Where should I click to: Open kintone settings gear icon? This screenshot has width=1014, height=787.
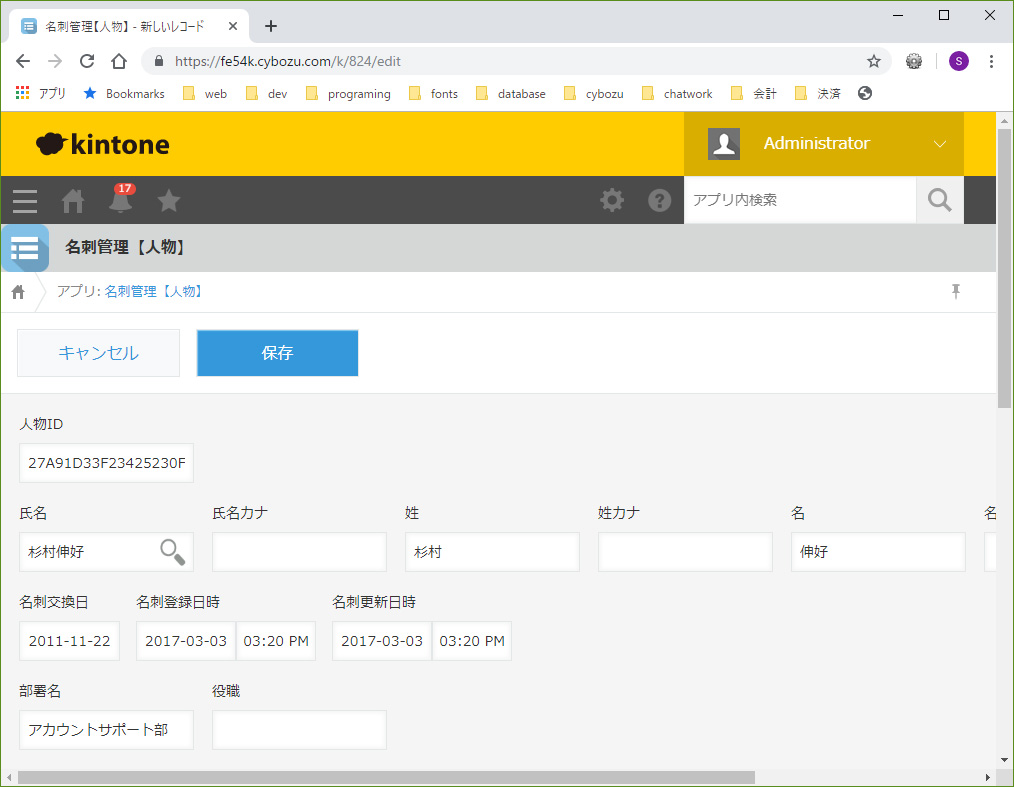pyautogui.click(x=612, y=200)
